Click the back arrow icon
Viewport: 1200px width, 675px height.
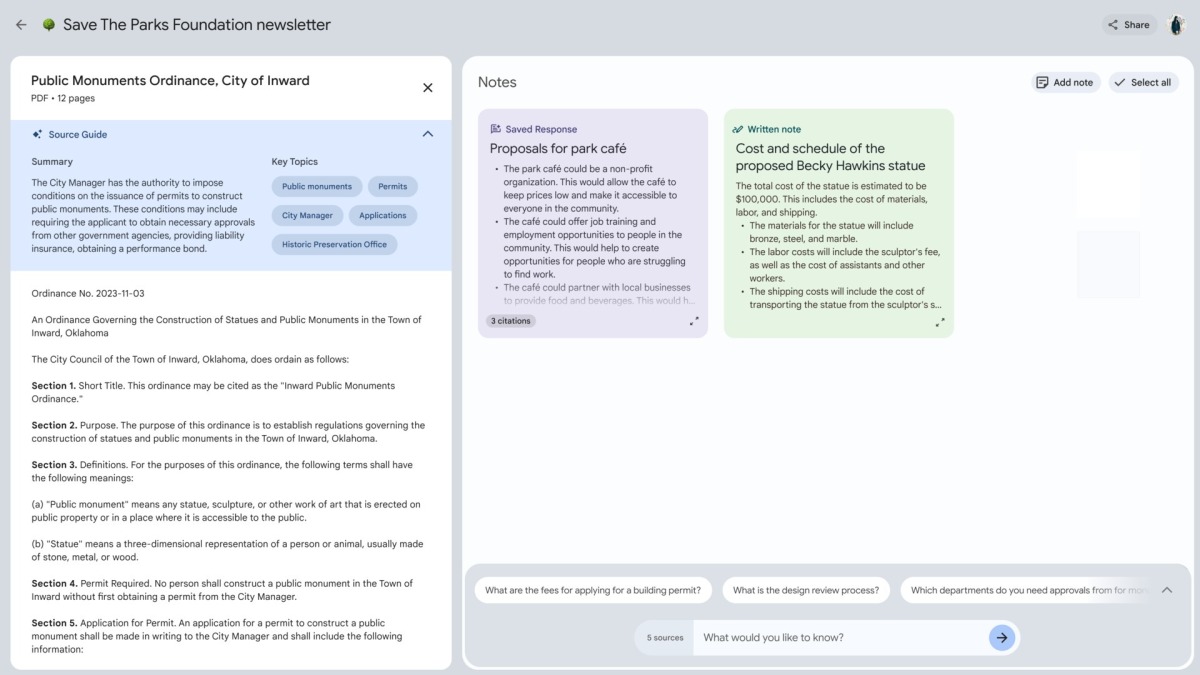pos(21,25)
